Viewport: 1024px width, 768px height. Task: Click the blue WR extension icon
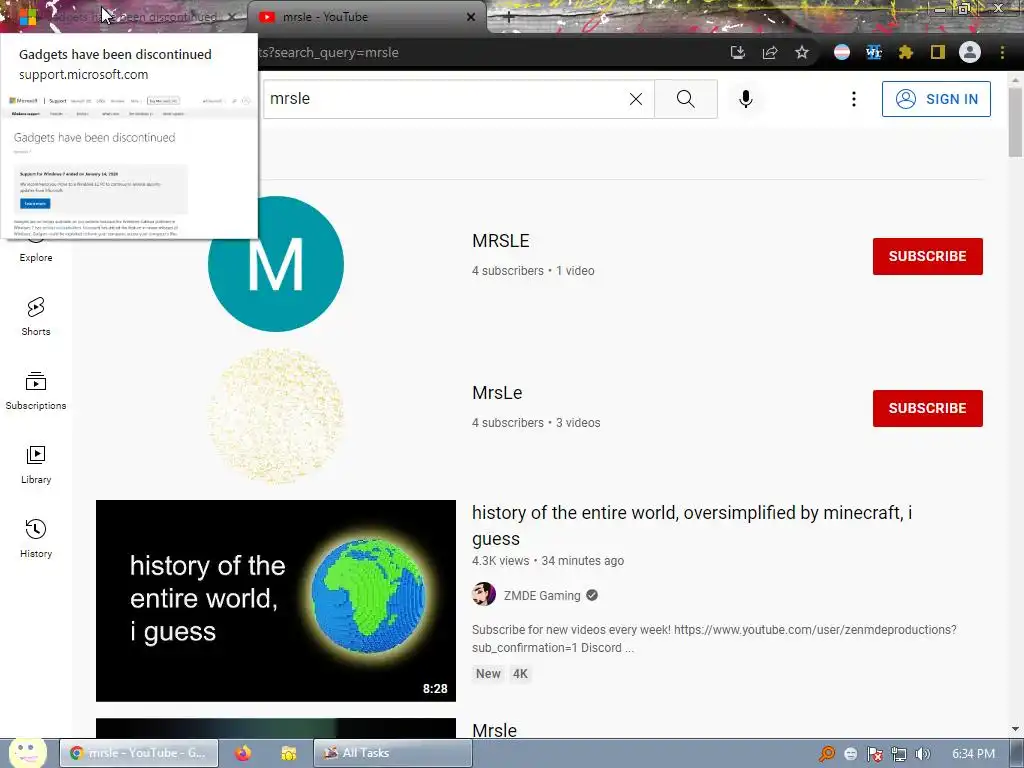point(874,52)
